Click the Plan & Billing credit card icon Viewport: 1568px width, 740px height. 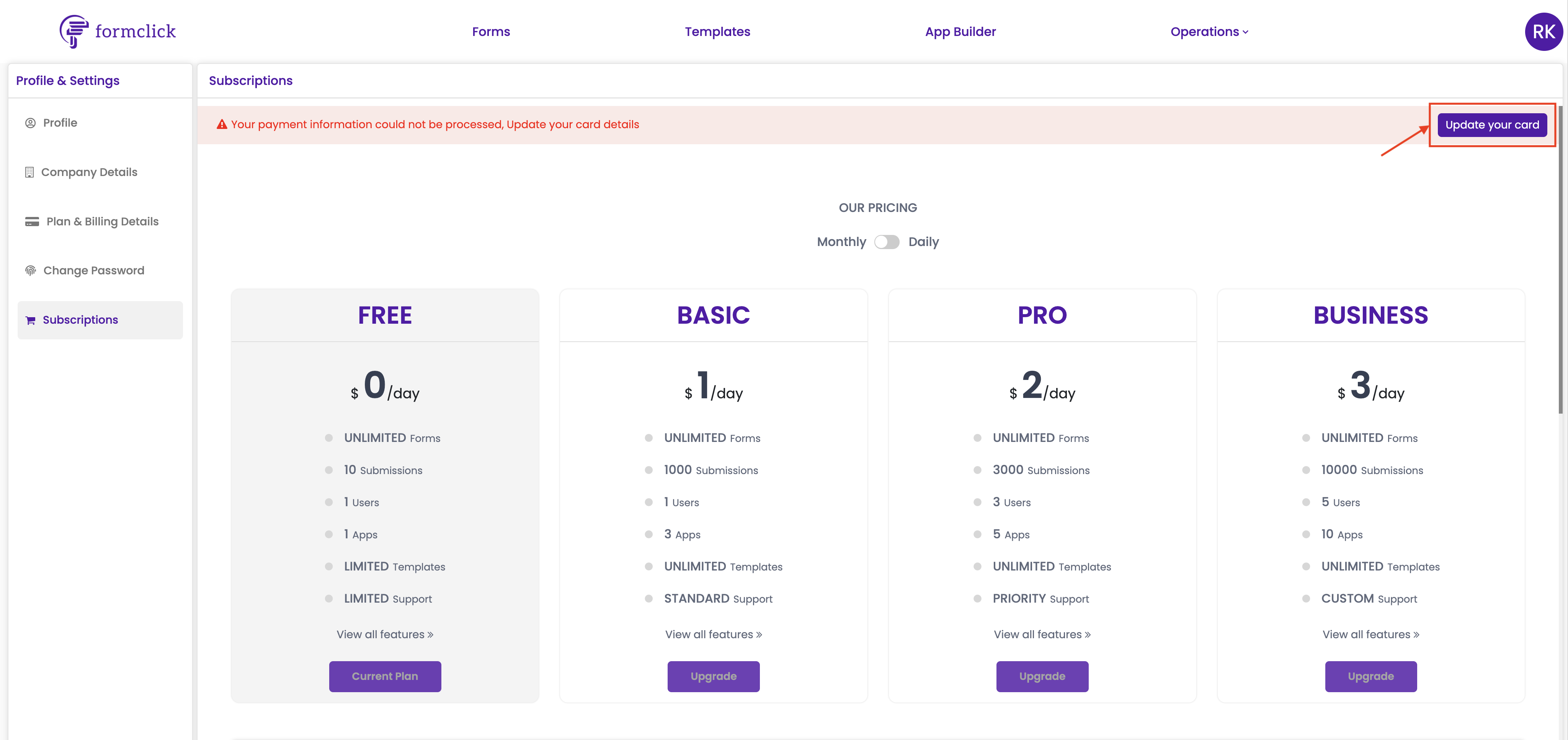click(x=32, y=222)
